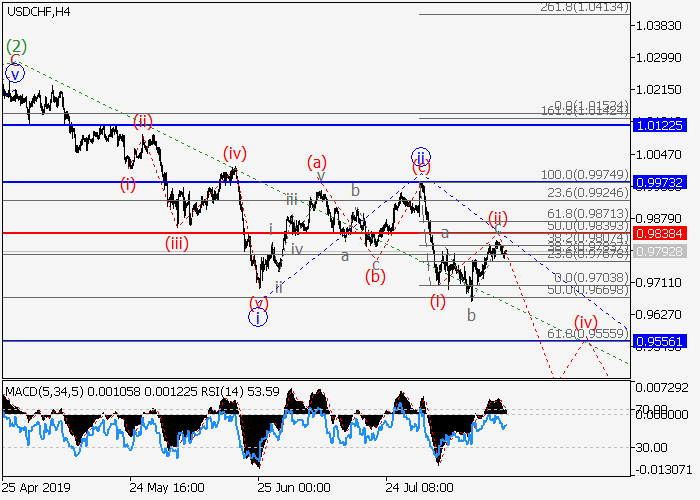Select the green (2) wave label
This screenshot has width=700, height=500.
point(17,46)
